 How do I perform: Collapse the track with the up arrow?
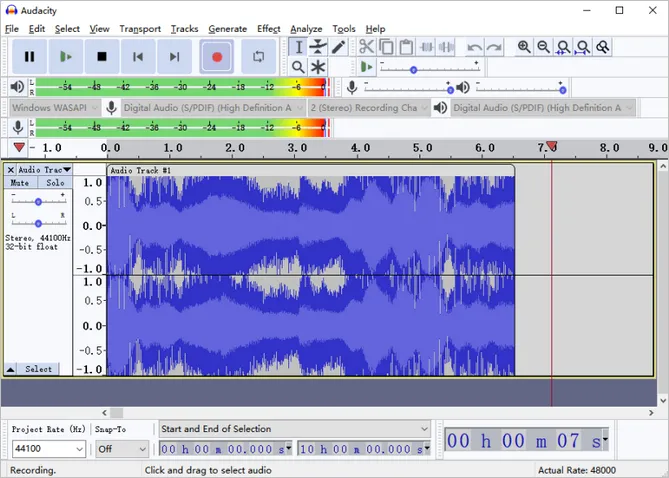(10, 369)
